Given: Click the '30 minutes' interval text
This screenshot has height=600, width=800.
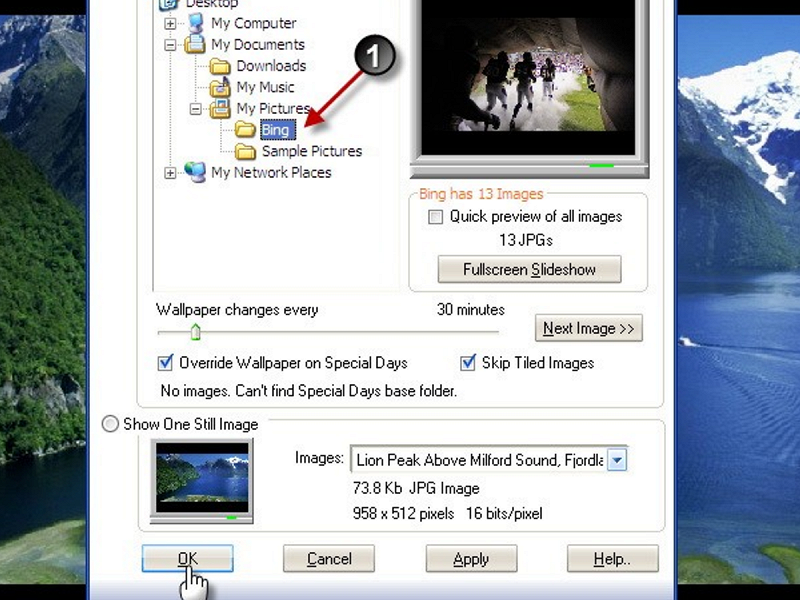Looking at the screenshot, I should [x=470, y=310].
